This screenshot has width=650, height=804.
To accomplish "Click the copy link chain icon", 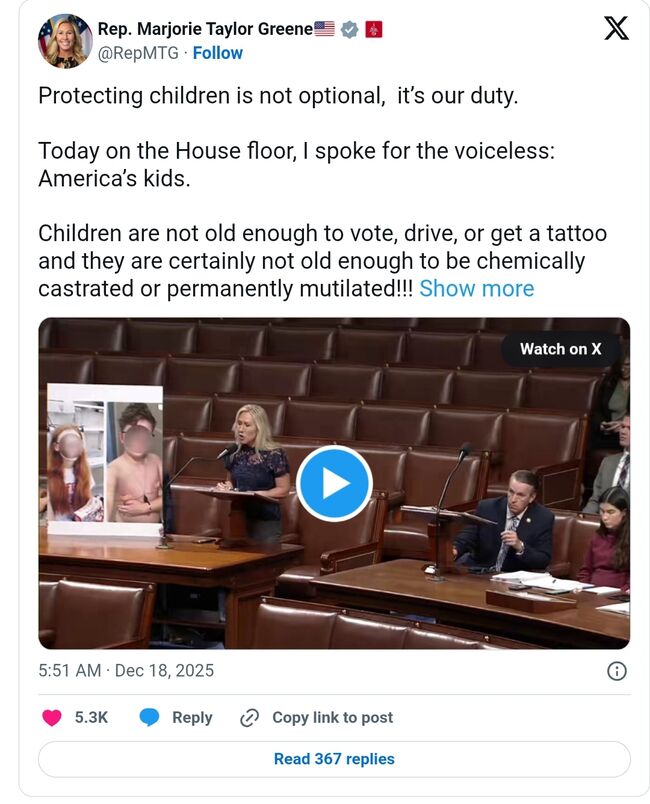I will [250, 717].
